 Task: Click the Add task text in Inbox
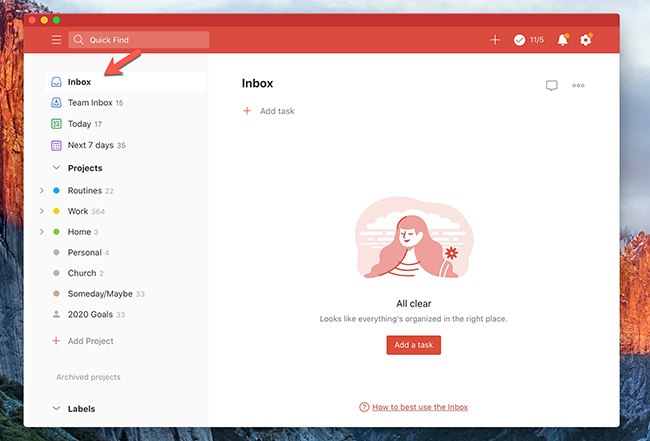[277, 111]
